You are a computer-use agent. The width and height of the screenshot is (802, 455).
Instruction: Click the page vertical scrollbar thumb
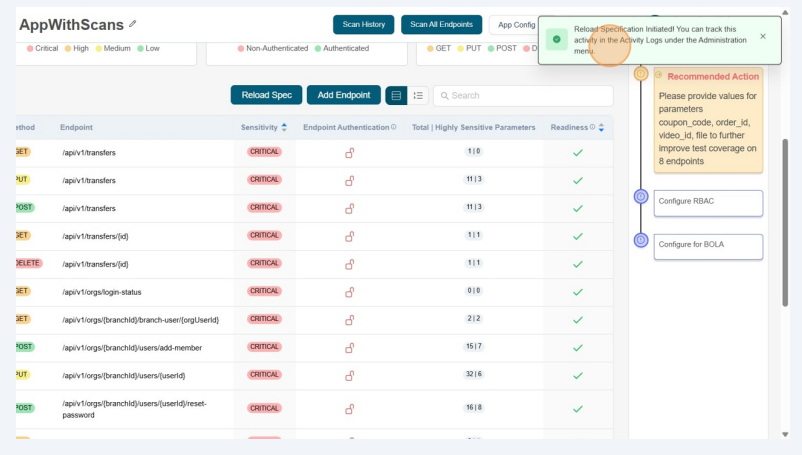[785, 222]
